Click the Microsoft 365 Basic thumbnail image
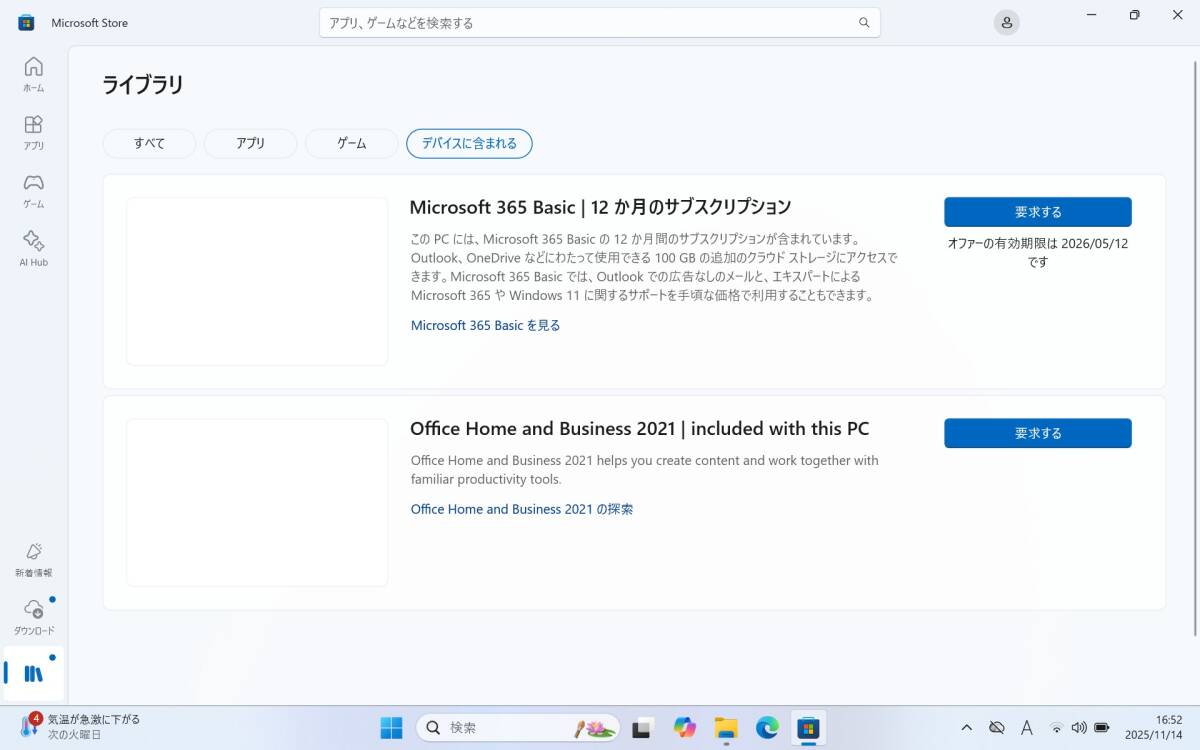1200x750 pixels. (x=257, y=281)
